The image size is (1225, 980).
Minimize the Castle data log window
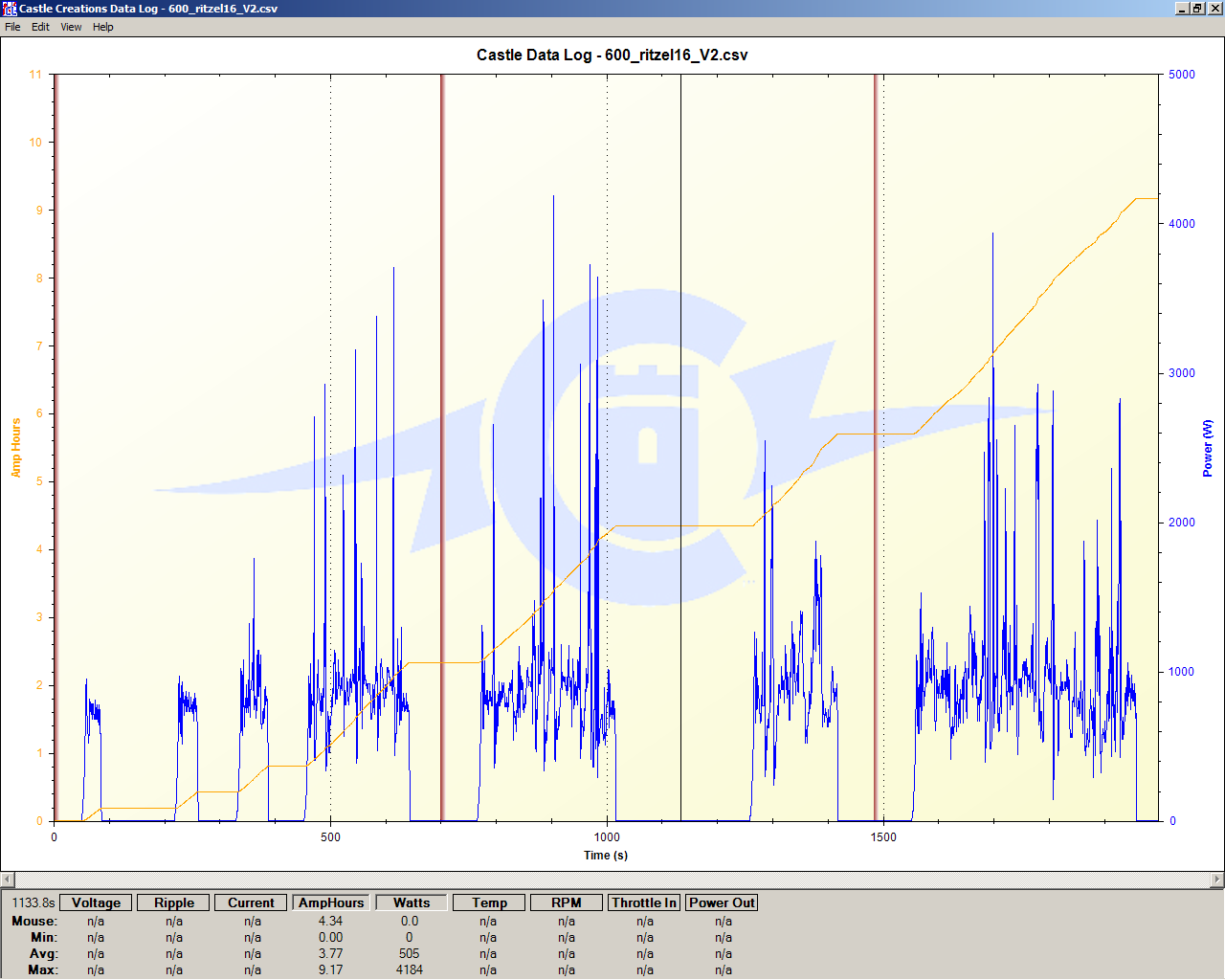[x=1182, y=9]
